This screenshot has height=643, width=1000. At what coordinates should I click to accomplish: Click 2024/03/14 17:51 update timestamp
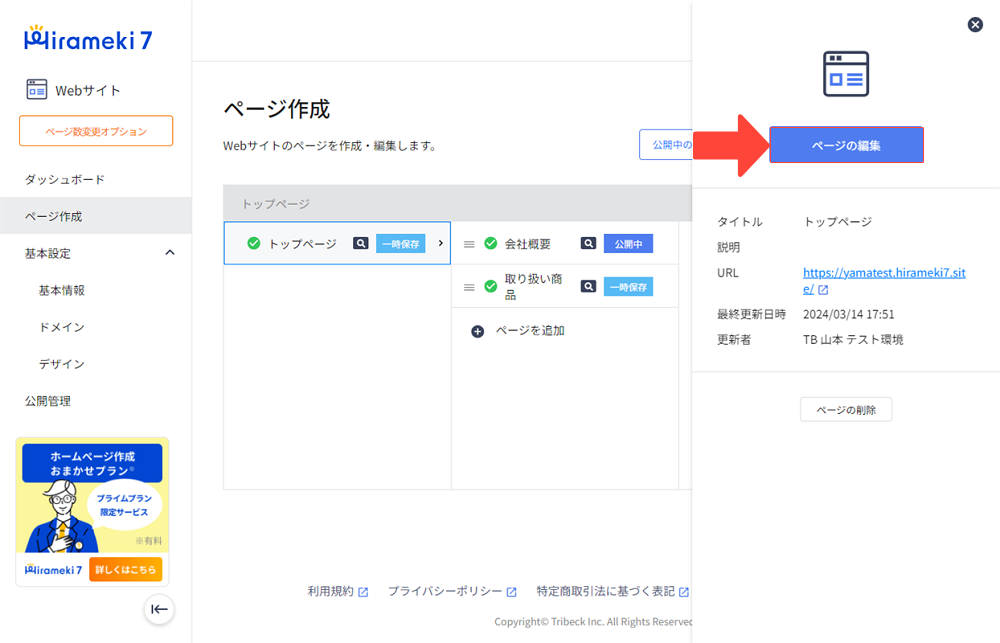pyautogui.click(x=848, y=314)
